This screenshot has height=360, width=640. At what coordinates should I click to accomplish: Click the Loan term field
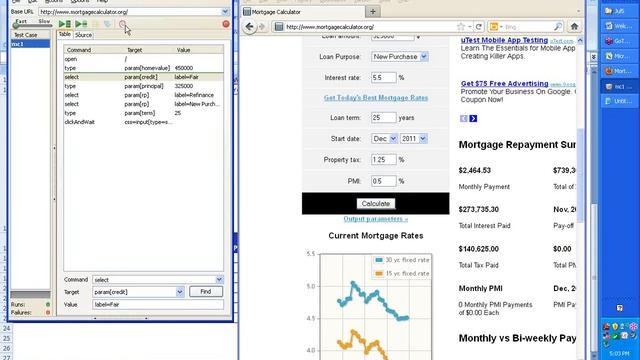click(x=384, y=118)
